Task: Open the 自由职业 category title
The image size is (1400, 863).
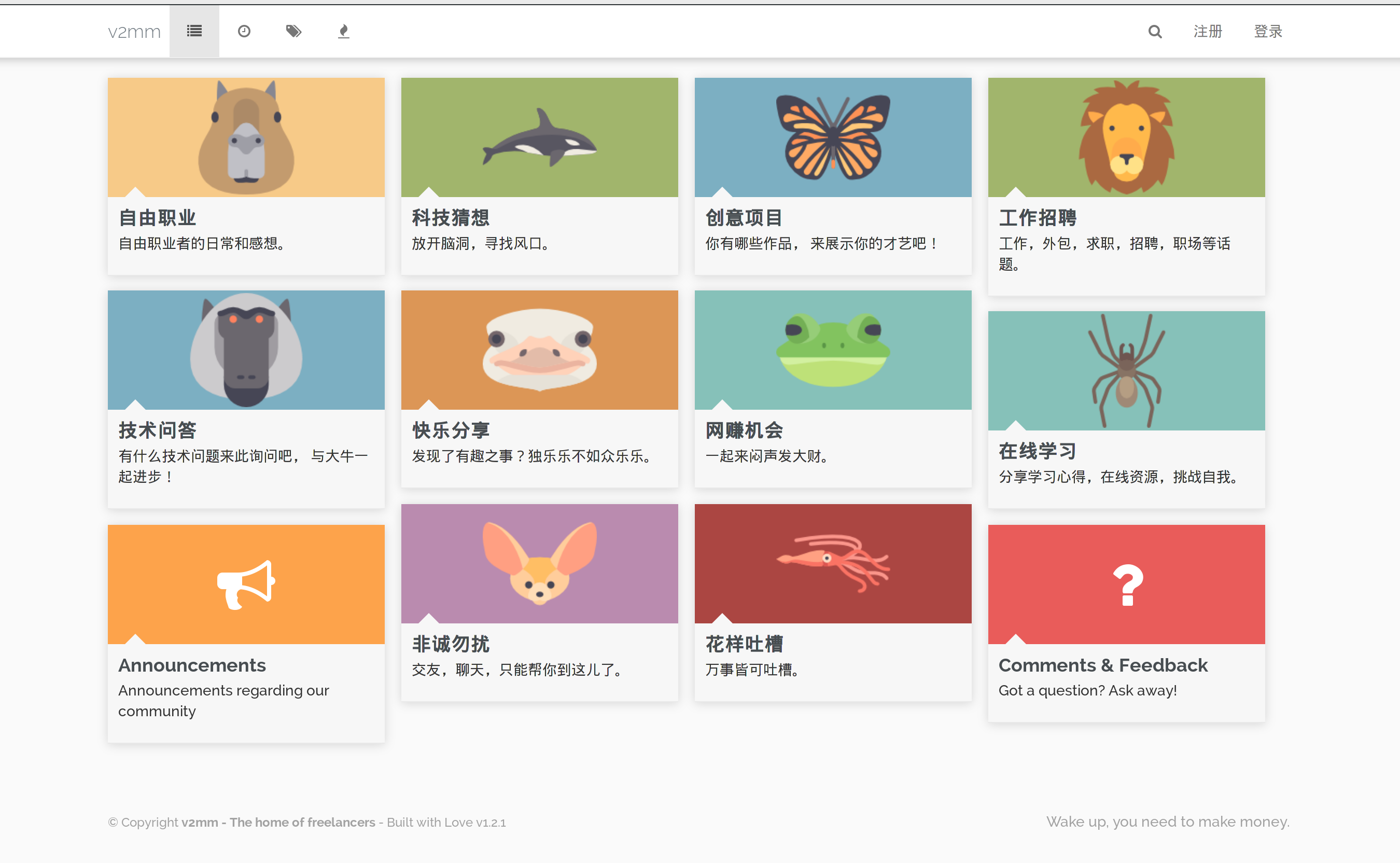Action: pos(158,217)
